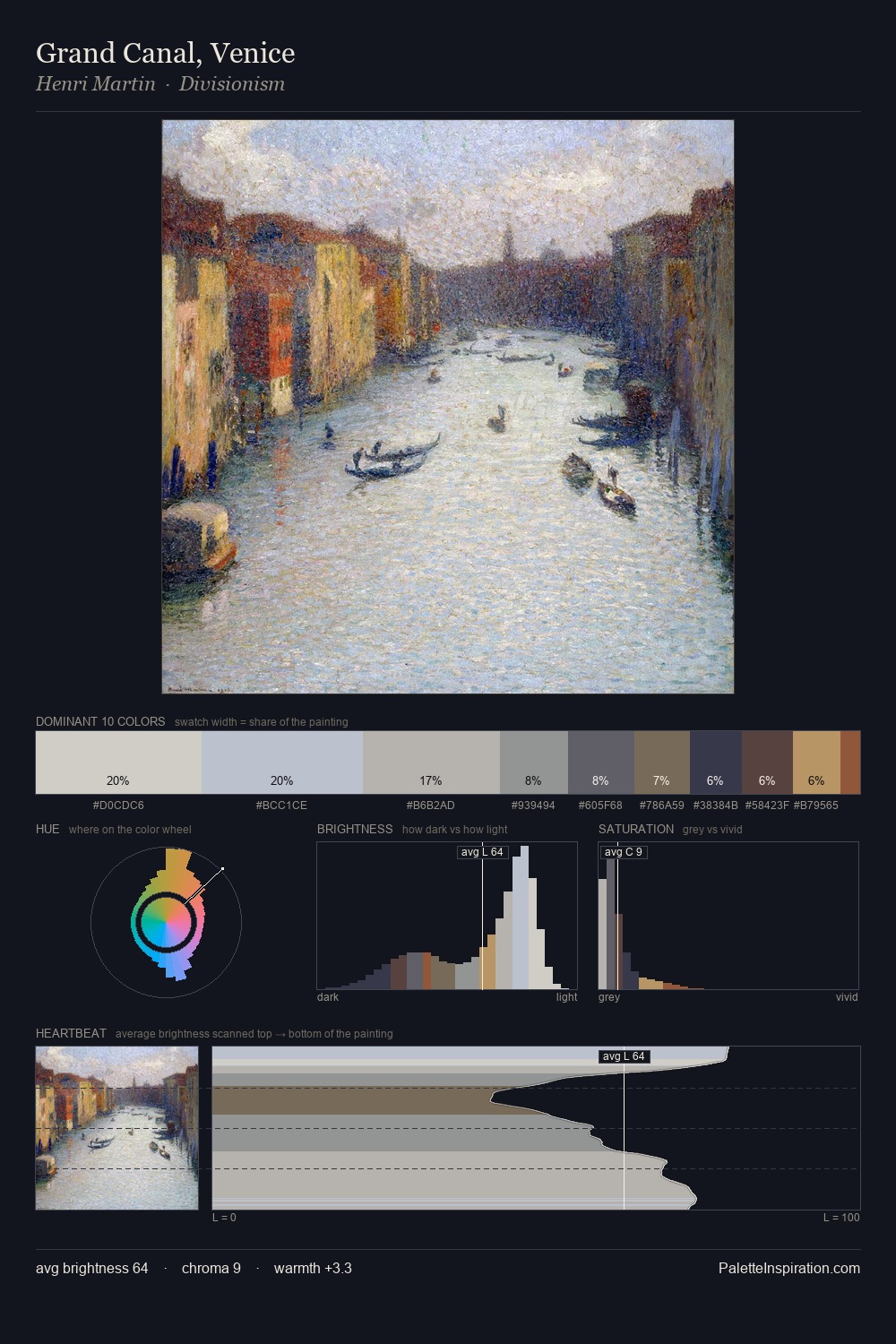896x1344 pixels.
Task: Open the PaletteInspiration.com link
Action: [789, 1268]
